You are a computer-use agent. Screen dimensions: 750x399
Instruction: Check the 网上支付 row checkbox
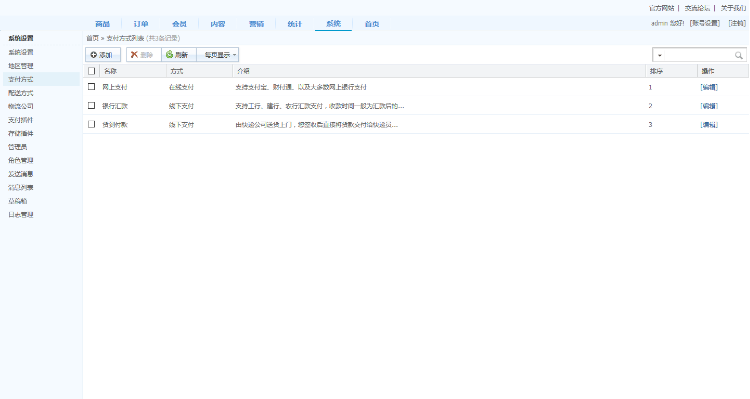coord(91,87)
